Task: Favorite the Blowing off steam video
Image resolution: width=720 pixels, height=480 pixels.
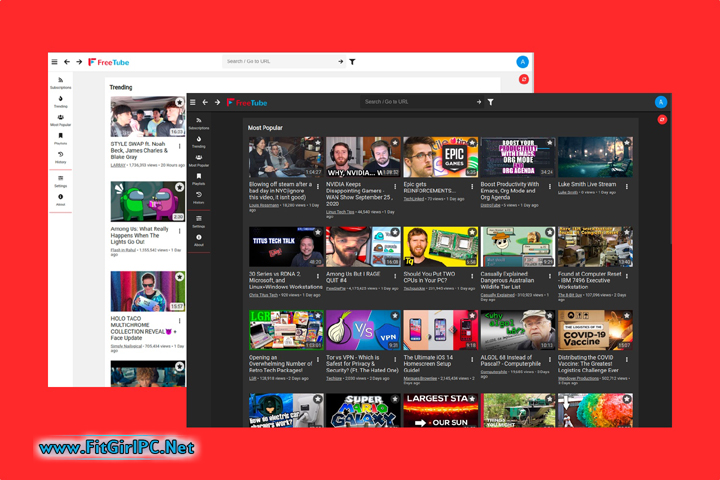Action: coord(318,143)
